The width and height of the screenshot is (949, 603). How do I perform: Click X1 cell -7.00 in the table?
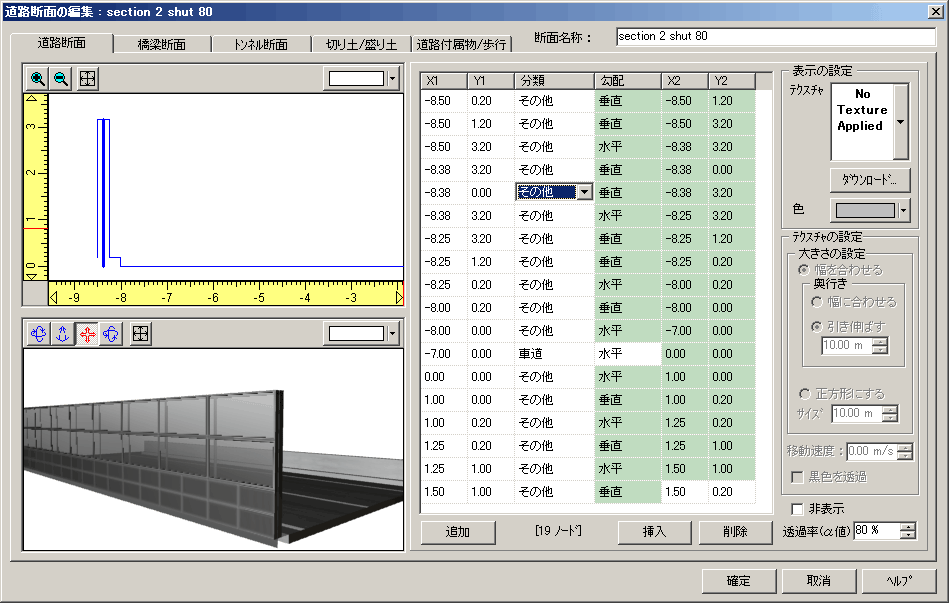pos(444,354)
